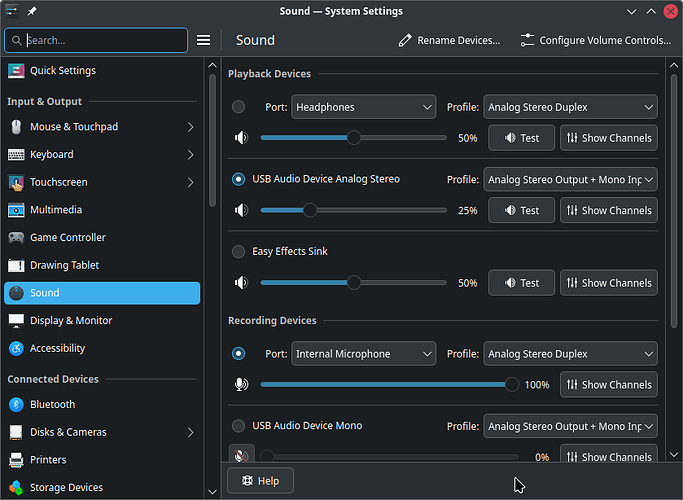683x500 pixels.
Task: Open Printers settings page
Action: click(102, 460)
